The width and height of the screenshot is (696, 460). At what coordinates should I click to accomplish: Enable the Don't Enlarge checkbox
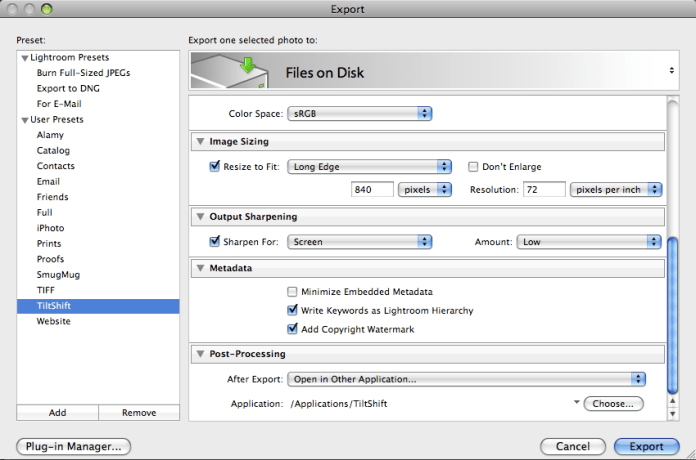point(474,167)
